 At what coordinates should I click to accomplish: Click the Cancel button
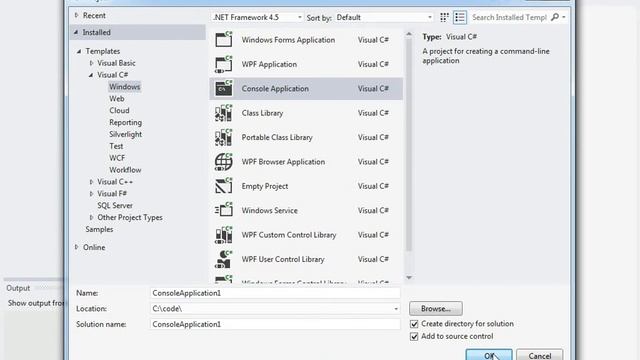point(539,355)
